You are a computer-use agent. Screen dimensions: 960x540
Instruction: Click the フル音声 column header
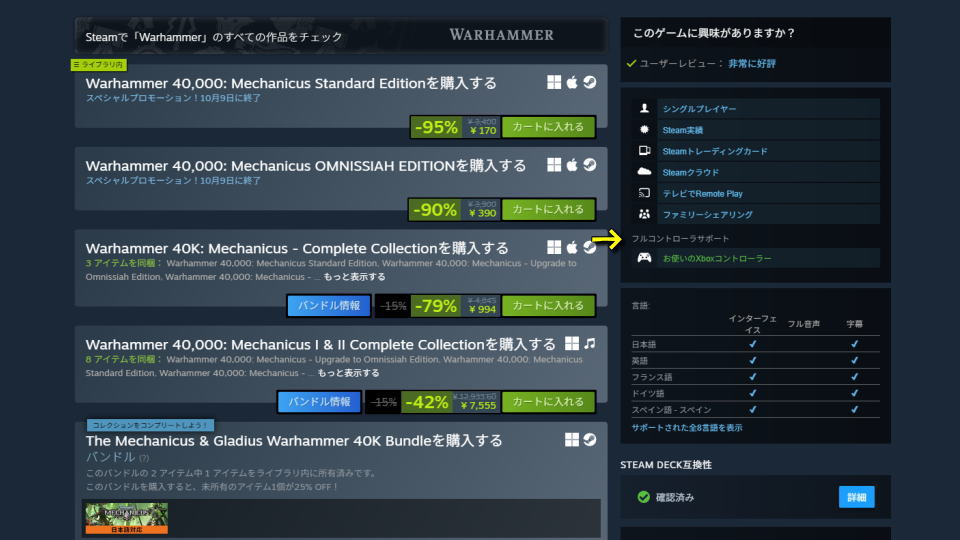[803, 324]
